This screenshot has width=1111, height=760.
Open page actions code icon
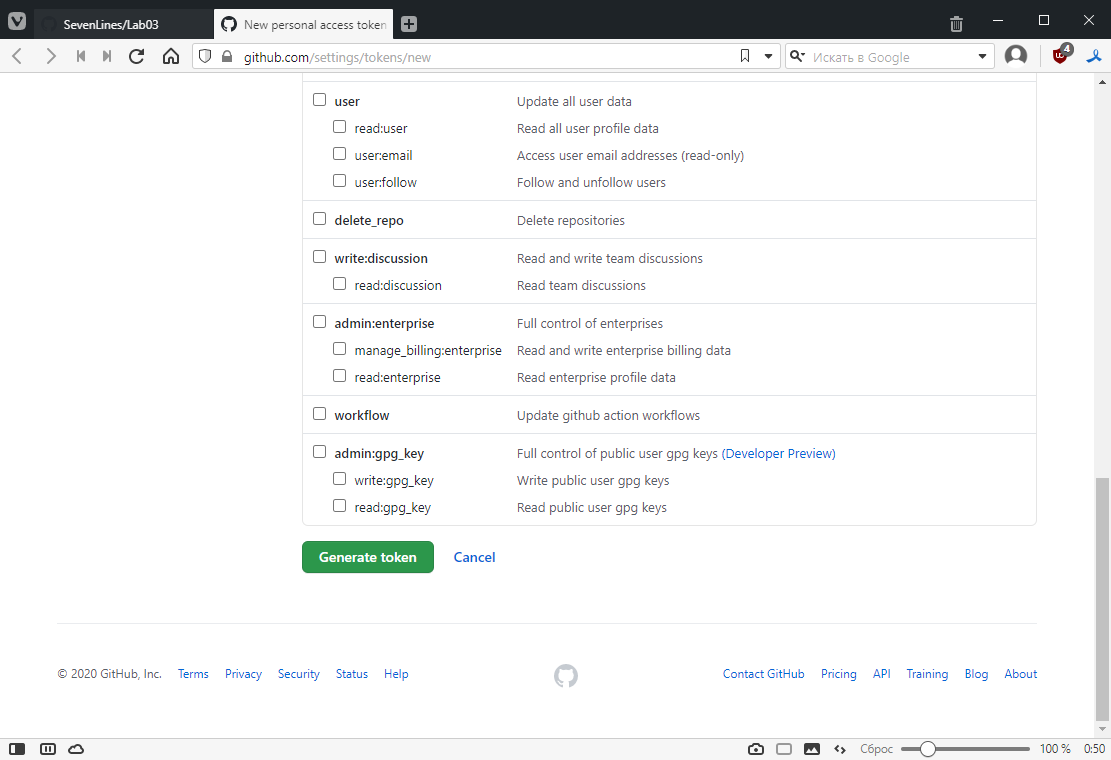840,749
